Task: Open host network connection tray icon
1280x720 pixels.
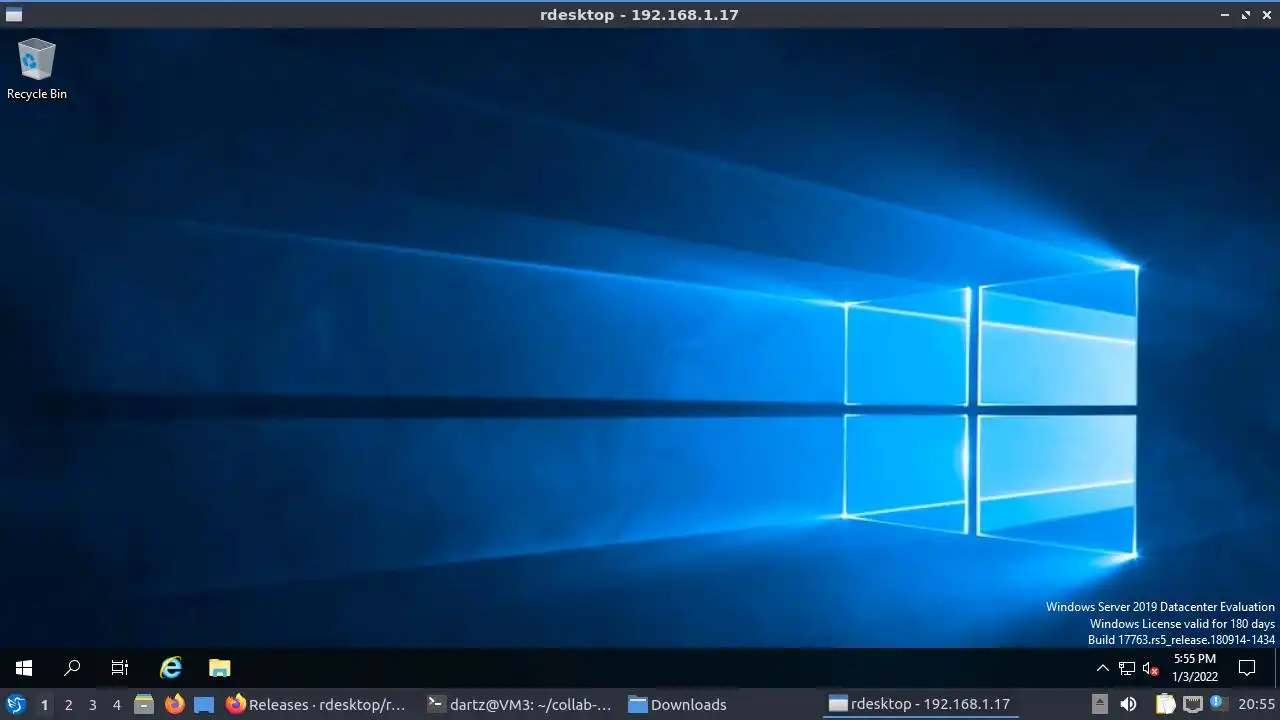Action: click(1192, 704)
